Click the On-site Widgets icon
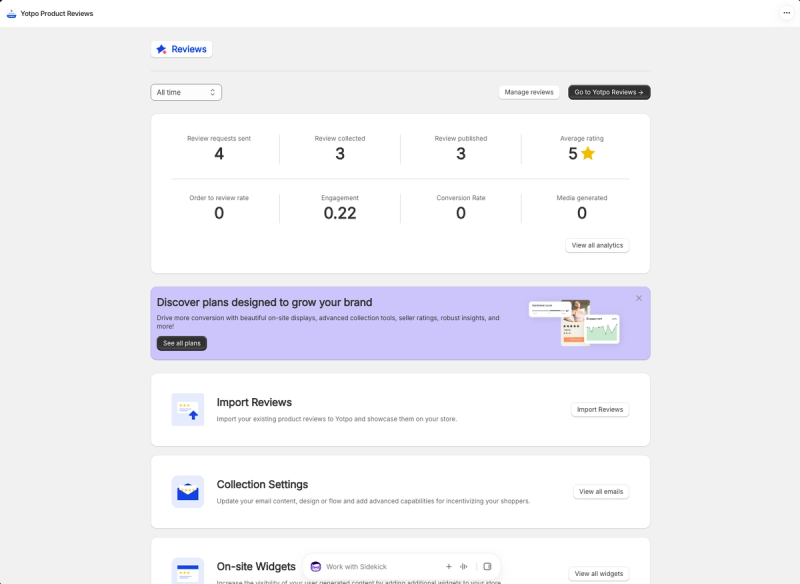 [188, 571]
